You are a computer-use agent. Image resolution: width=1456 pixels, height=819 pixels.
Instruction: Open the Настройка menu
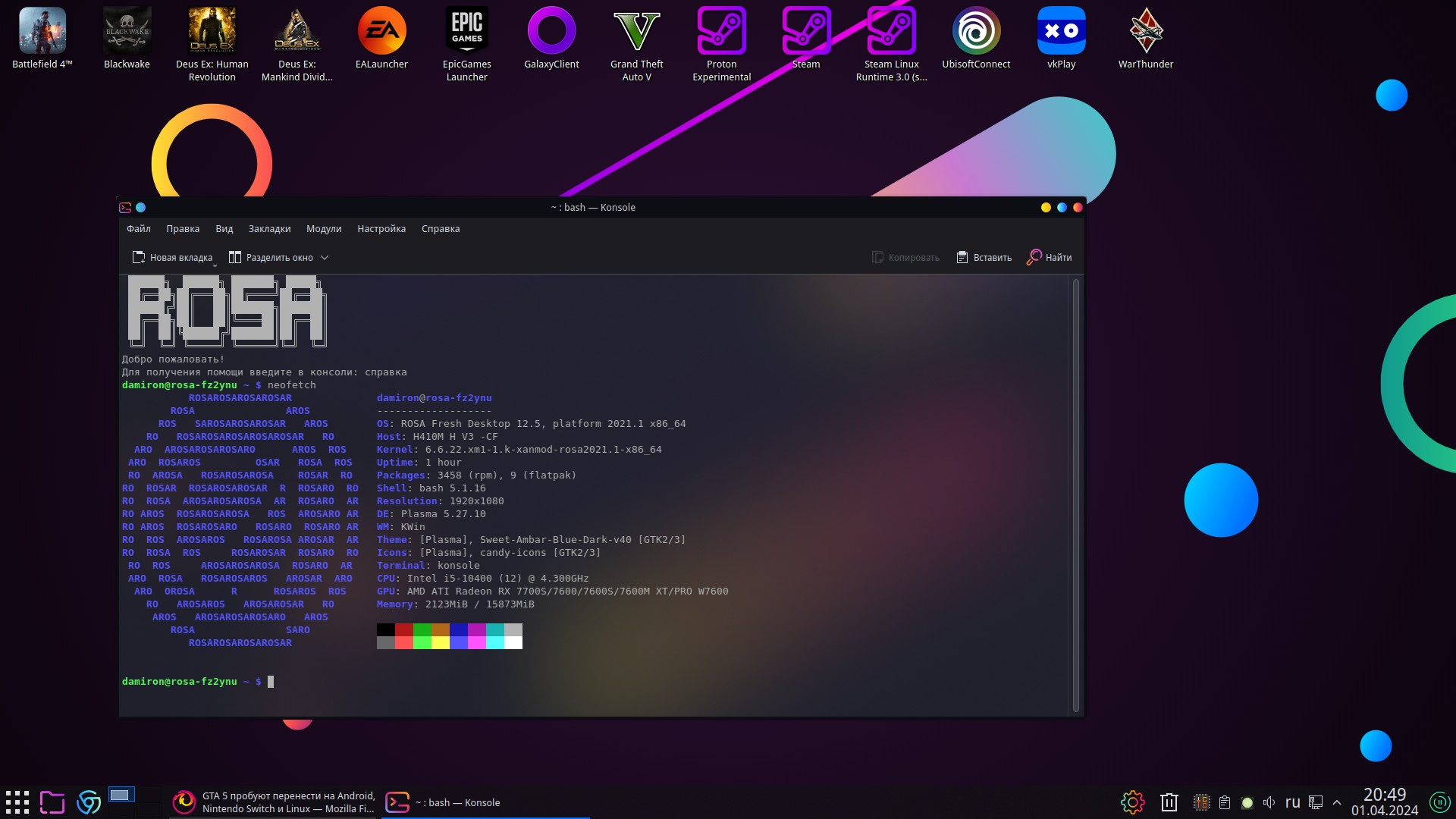(x=381, y=229)
